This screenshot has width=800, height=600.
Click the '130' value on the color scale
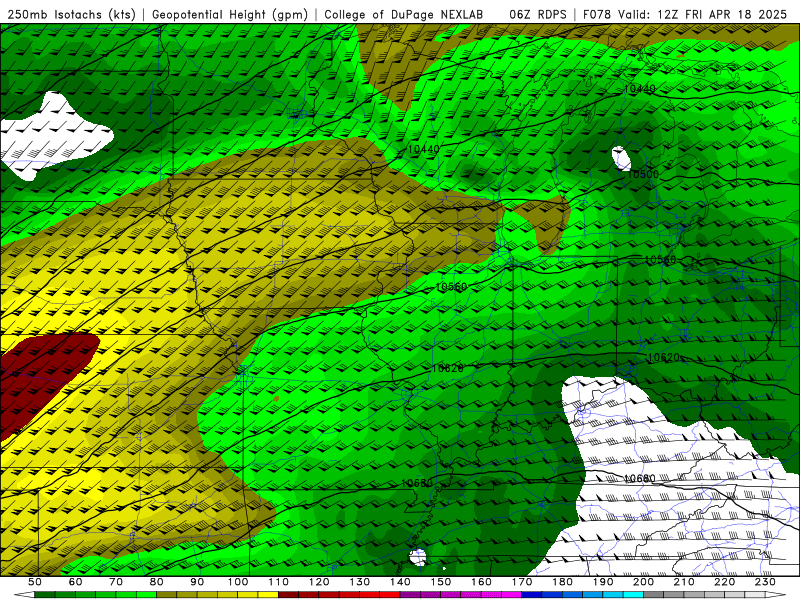pyautogui.click(x=360, y=582)
